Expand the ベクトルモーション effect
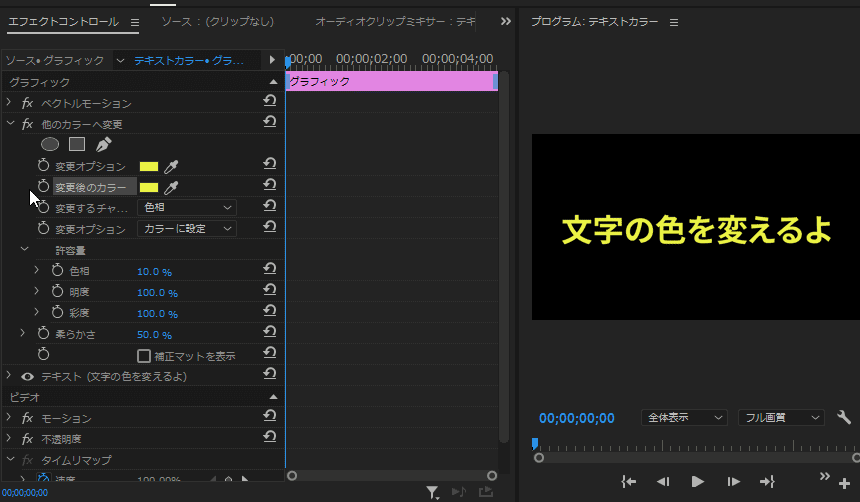The width and height of the screenshot is (860, 502). 9,102
